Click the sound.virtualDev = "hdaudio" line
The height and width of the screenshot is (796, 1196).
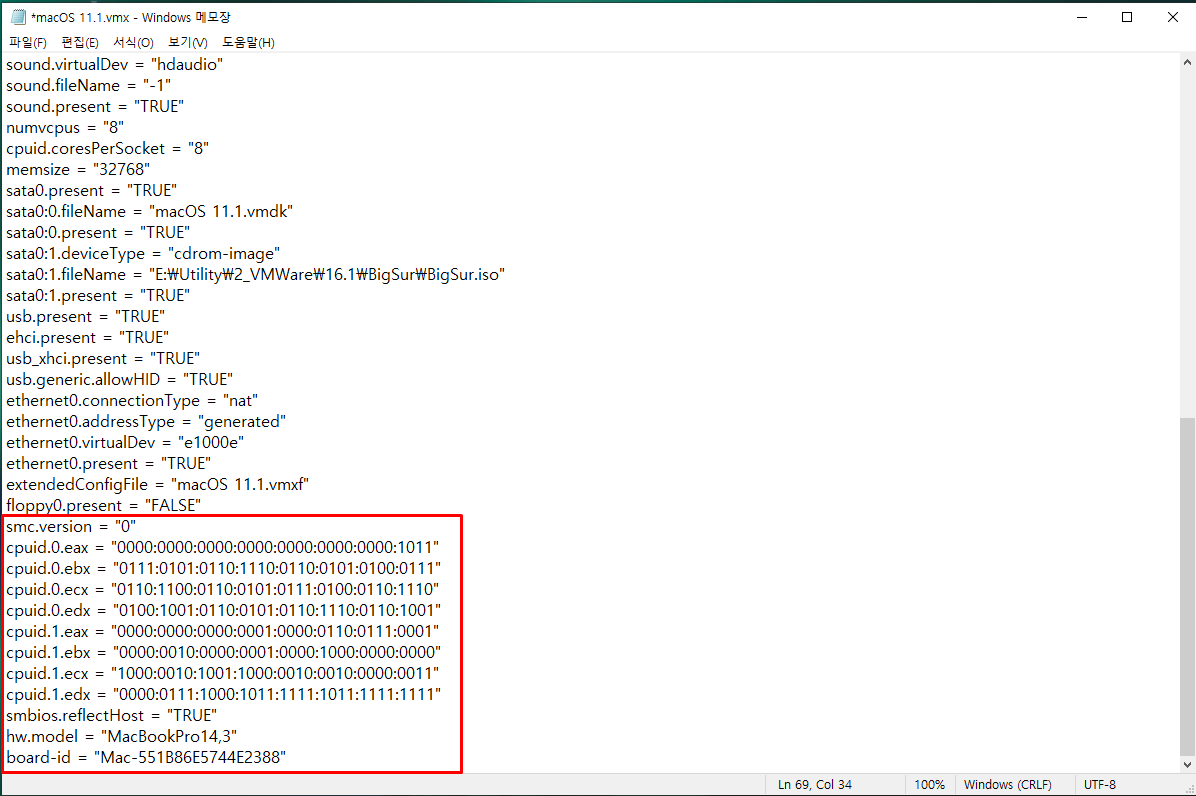tap(114, 65)
